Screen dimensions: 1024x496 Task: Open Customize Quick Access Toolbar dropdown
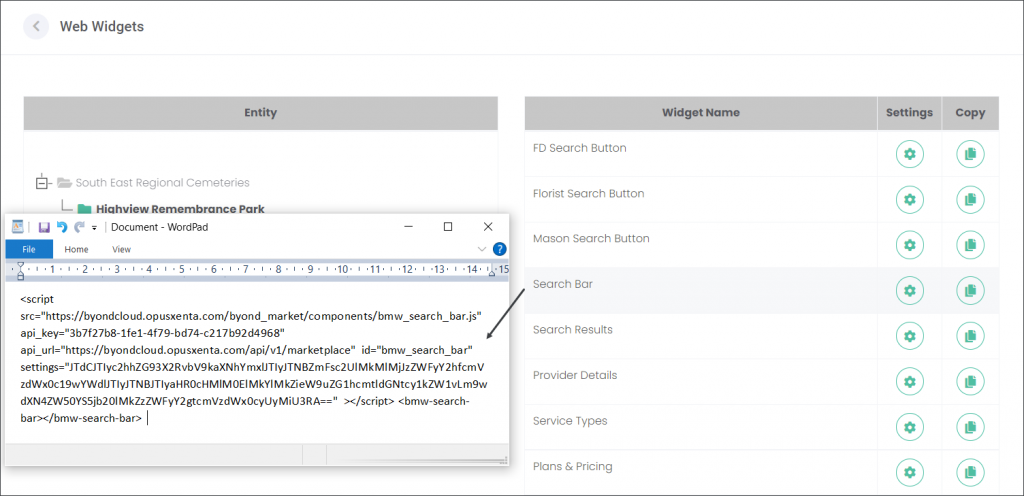(x=94, y=228)
